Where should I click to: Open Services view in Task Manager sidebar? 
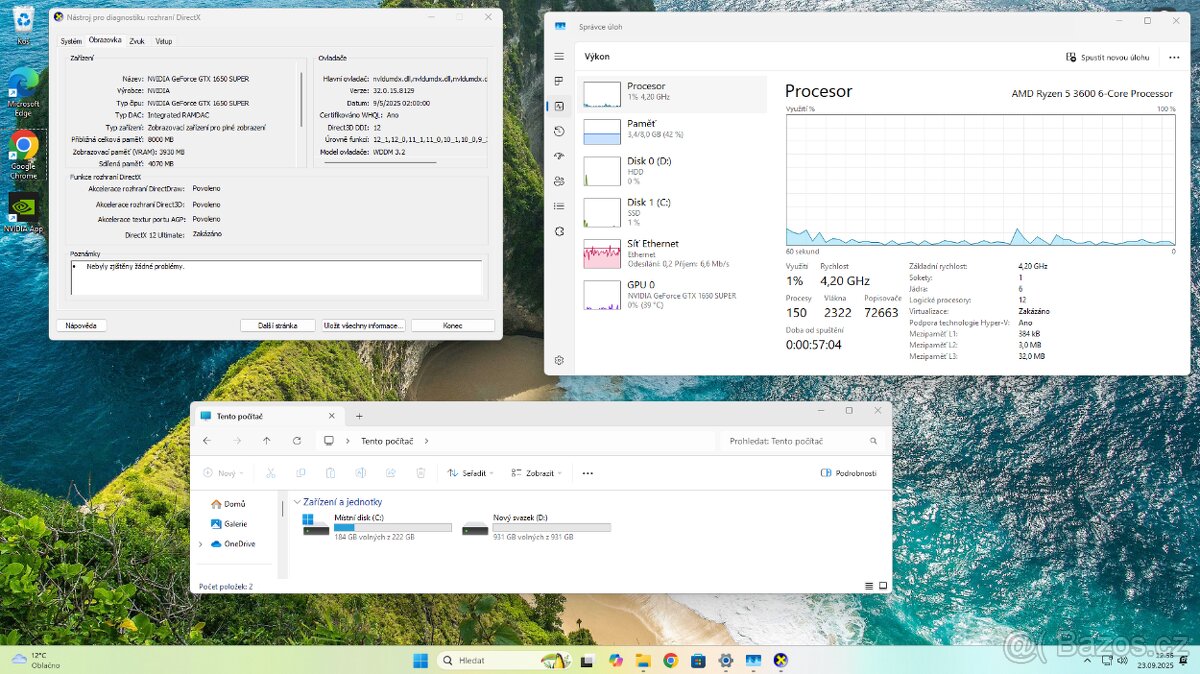559,231
